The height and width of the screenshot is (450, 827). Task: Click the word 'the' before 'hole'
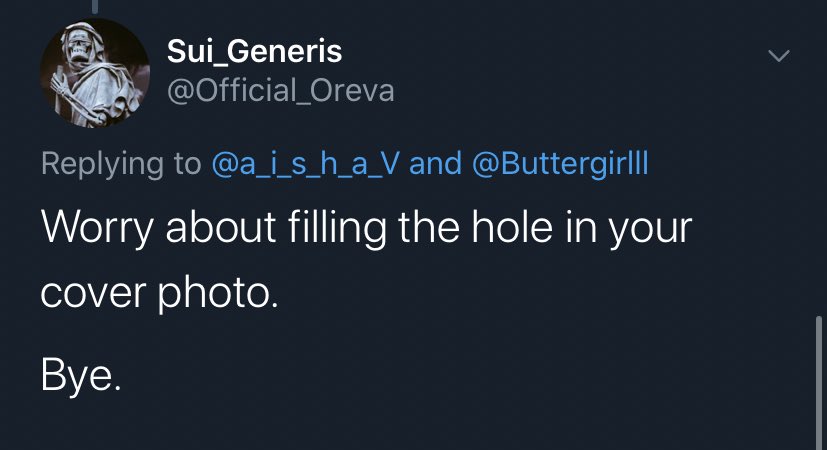tap(438, 229)
